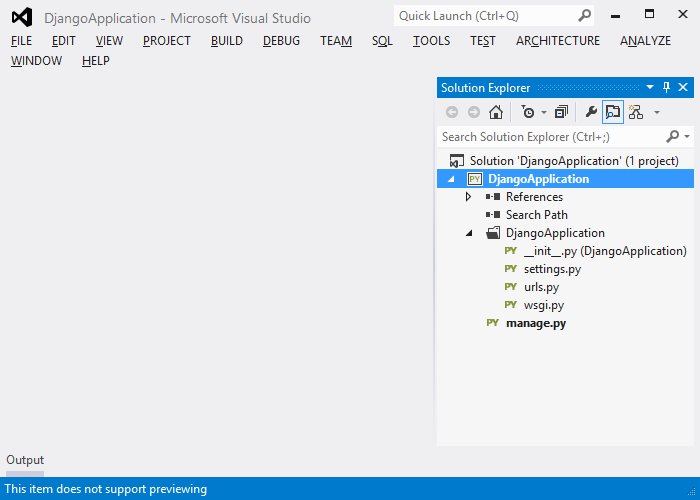700x500 pixels.
Task: Open the HELP menu
Action: point(96,60)
